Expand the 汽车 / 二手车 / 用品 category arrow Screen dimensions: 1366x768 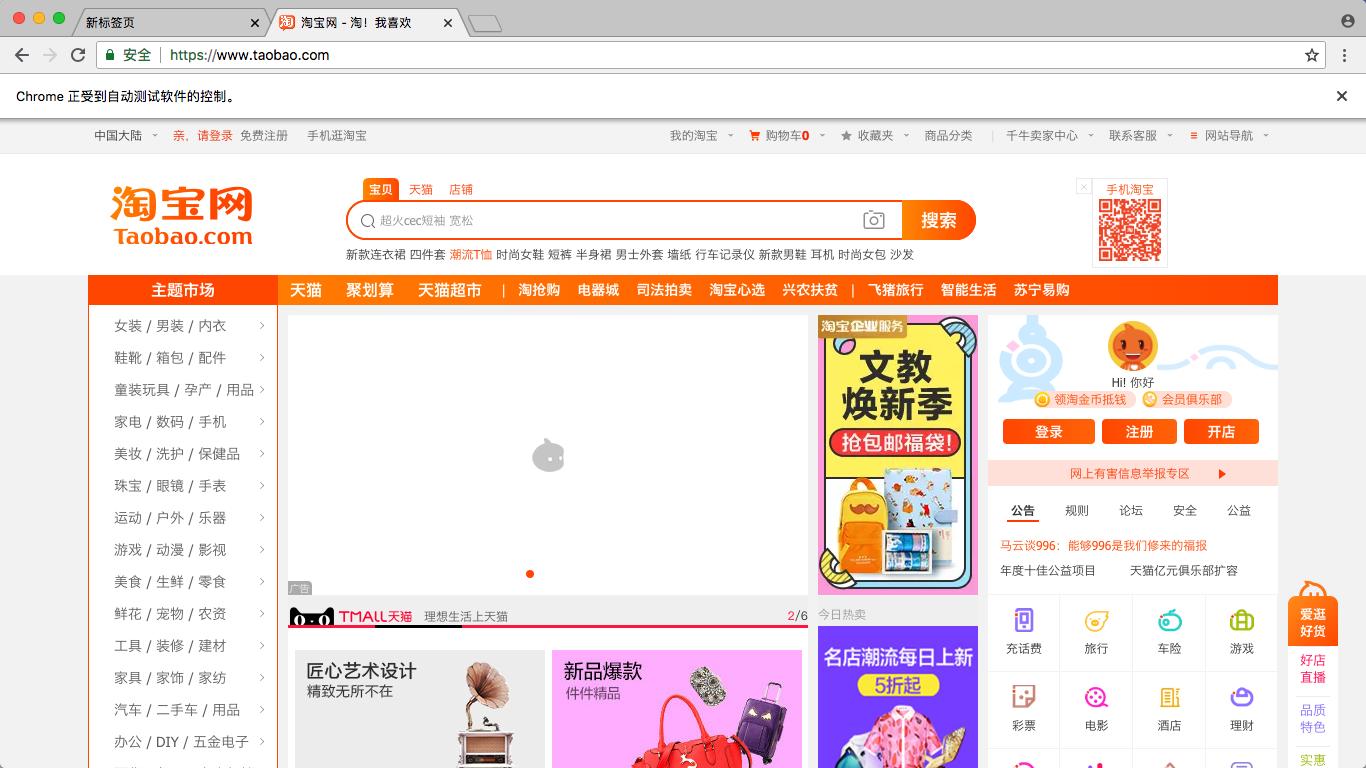pos(262,710)
